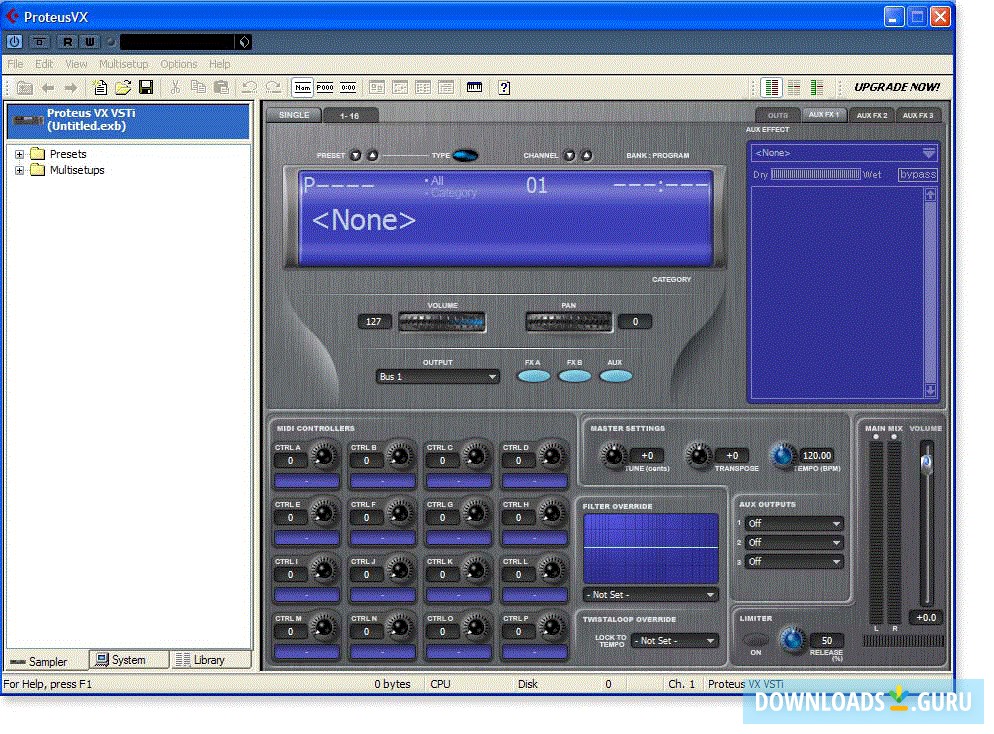Screen dimensions: 994x734
Task: Click the 0:00 display mode icon
Action: [348, 87]
